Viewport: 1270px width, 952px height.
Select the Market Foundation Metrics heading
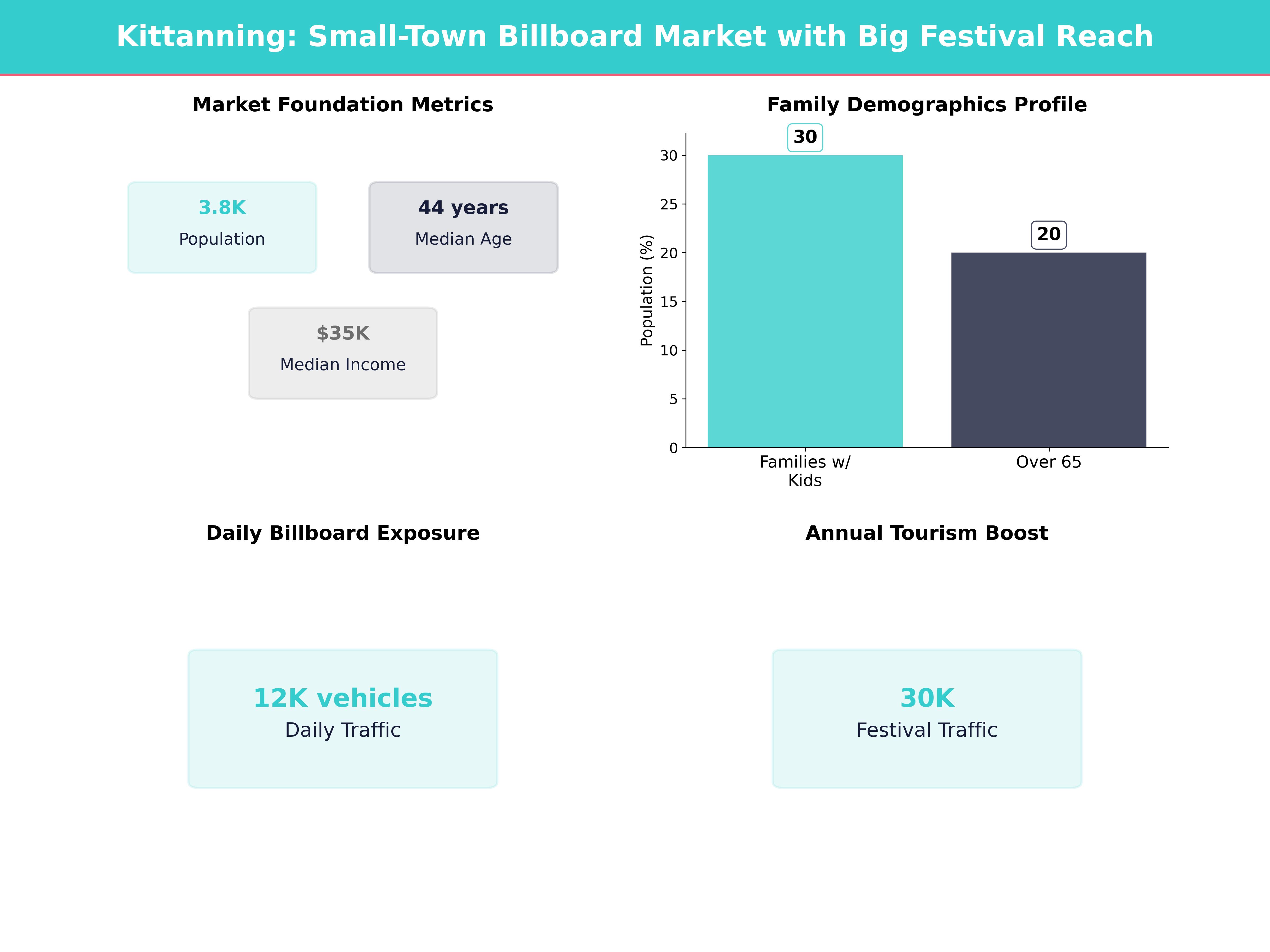[x=343, y=104]
